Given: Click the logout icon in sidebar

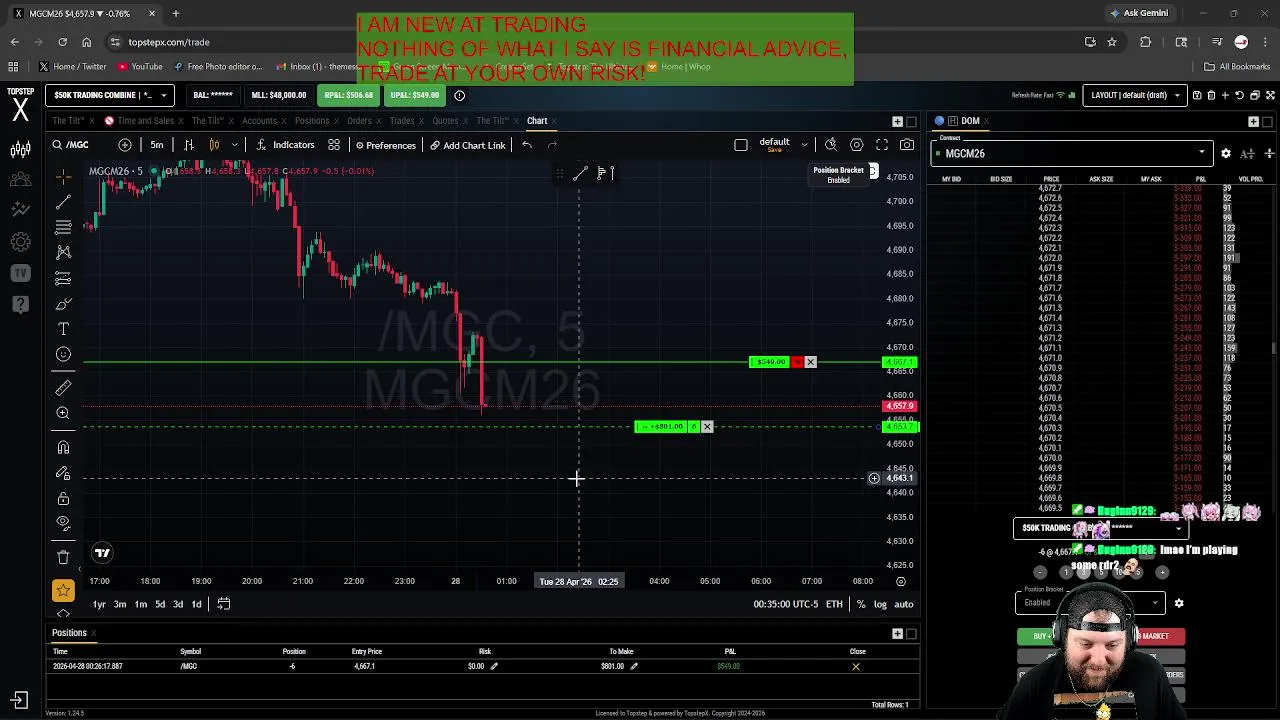Looking at the screenshot, I should [20, 700].
